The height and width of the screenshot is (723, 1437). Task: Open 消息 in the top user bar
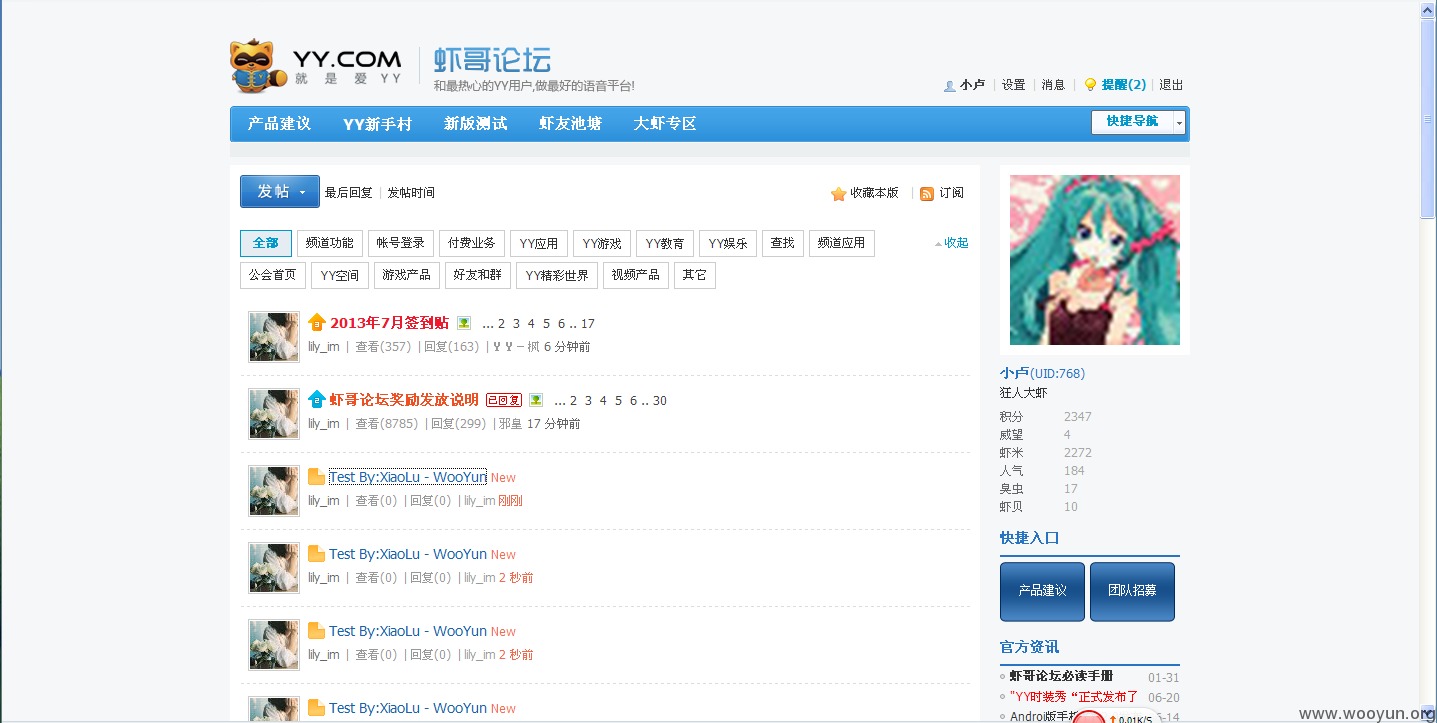tap(1053, 85)
